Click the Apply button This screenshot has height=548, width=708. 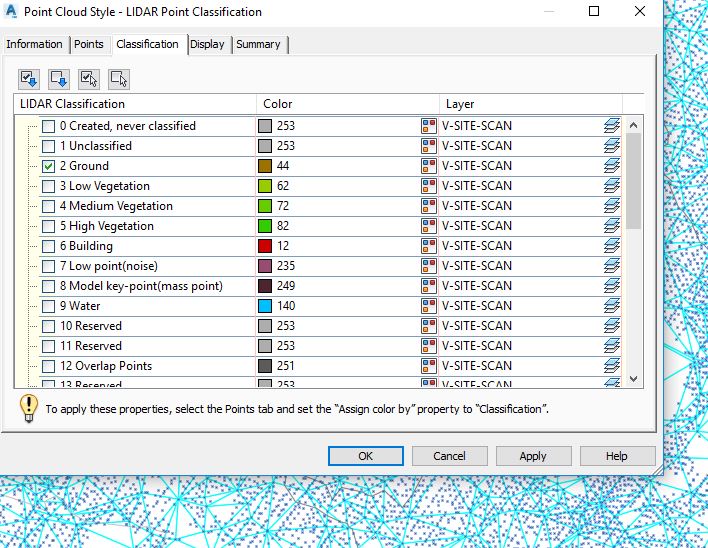coord(533,456)
